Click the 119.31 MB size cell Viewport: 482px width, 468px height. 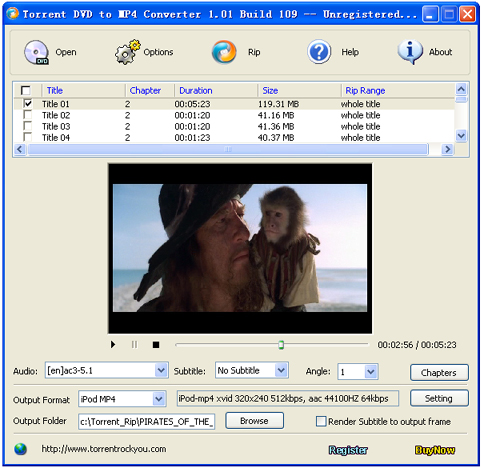tap(278, 104)
